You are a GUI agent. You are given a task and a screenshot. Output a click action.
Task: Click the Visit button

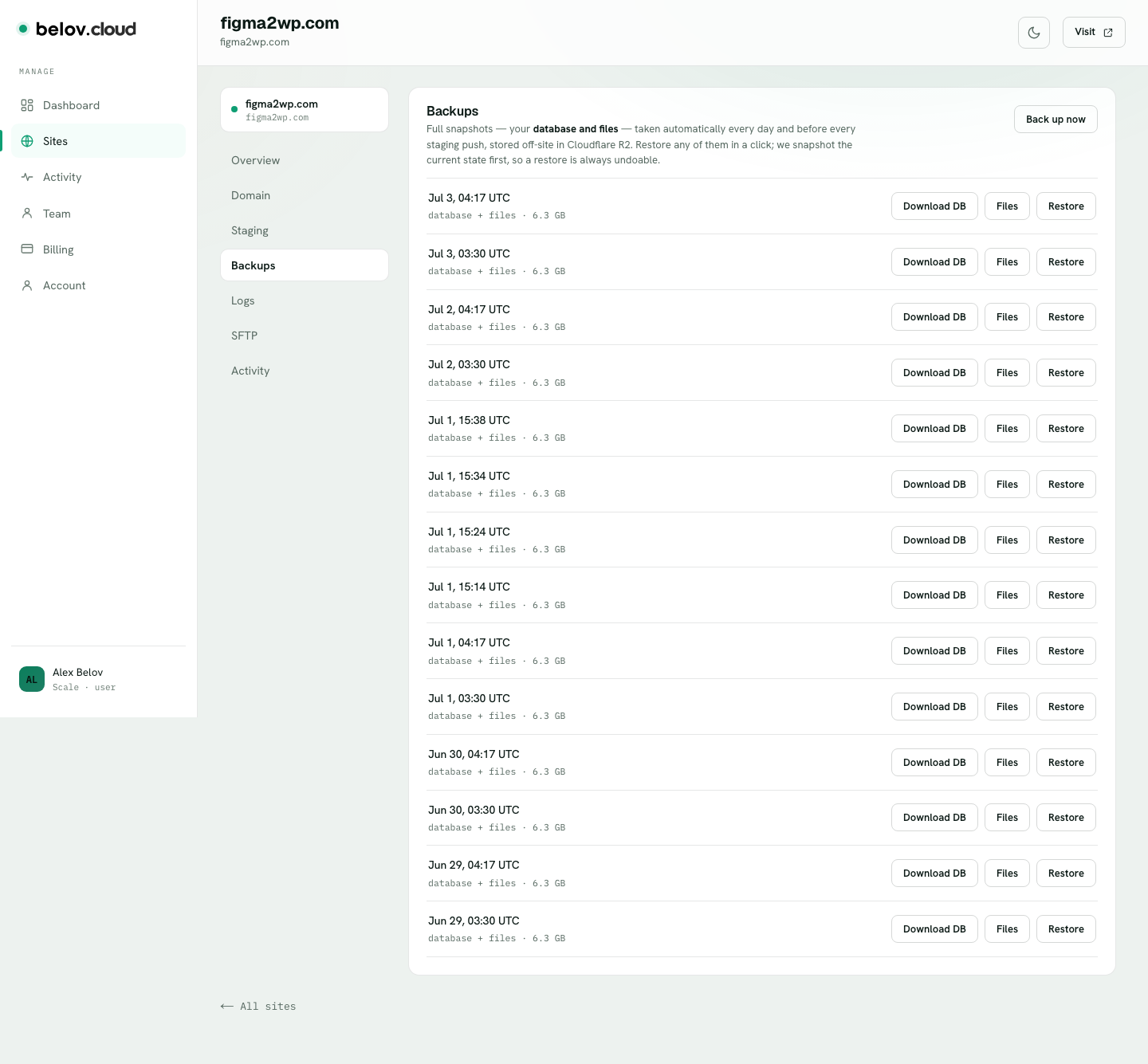point(1094,33)
